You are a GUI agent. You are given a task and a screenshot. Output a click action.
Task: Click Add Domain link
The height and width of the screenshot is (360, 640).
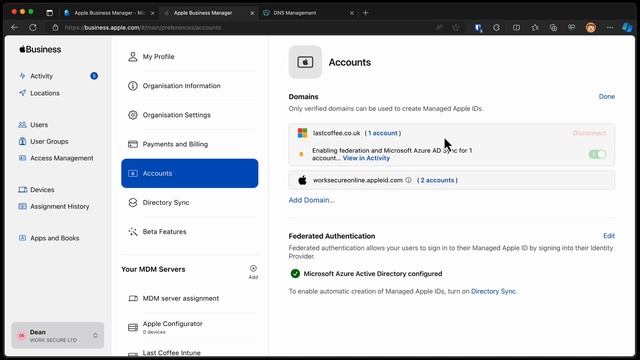click(x=311, y=200)
